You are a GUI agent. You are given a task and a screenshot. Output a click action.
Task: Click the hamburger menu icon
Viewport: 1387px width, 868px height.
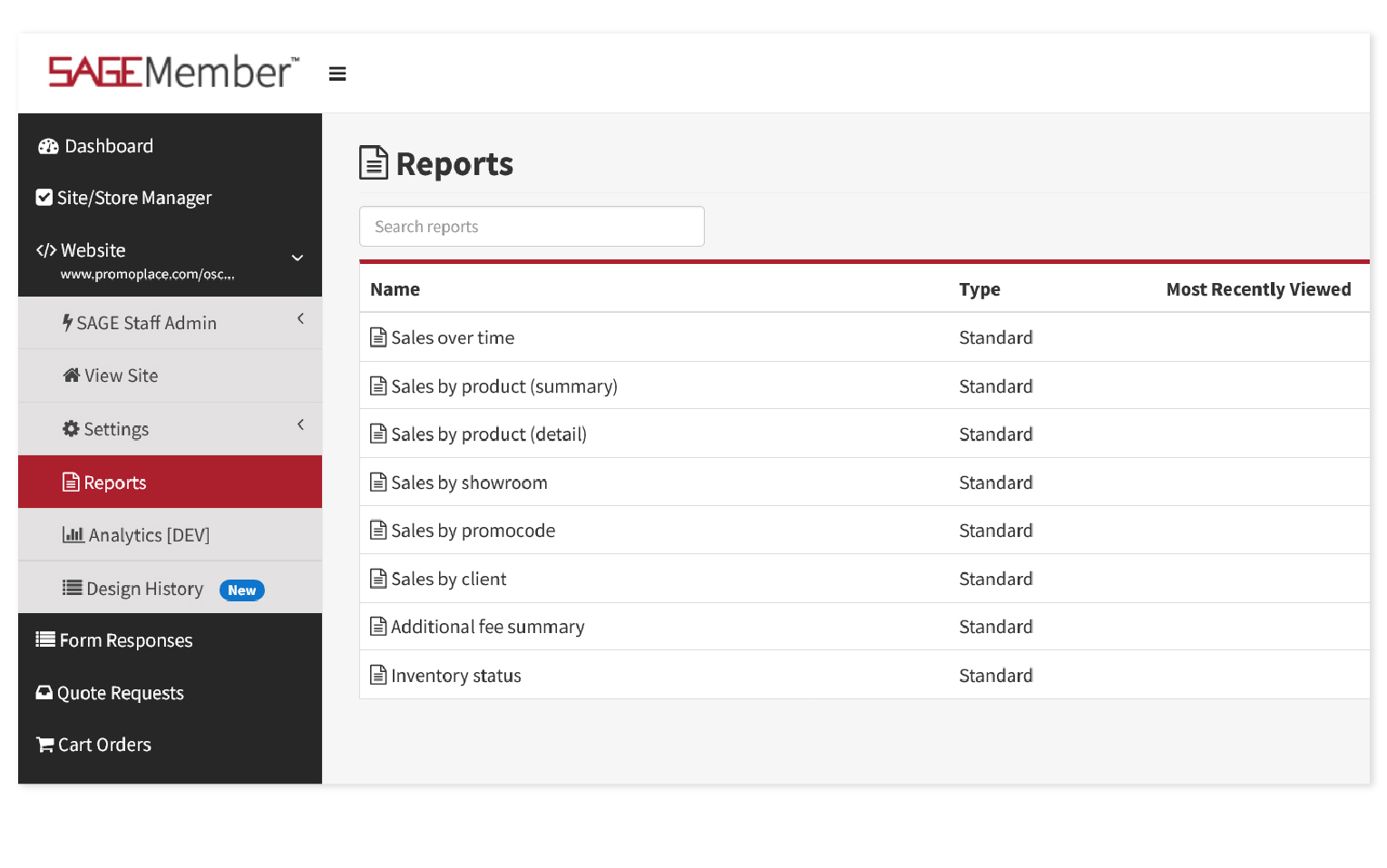337,74
